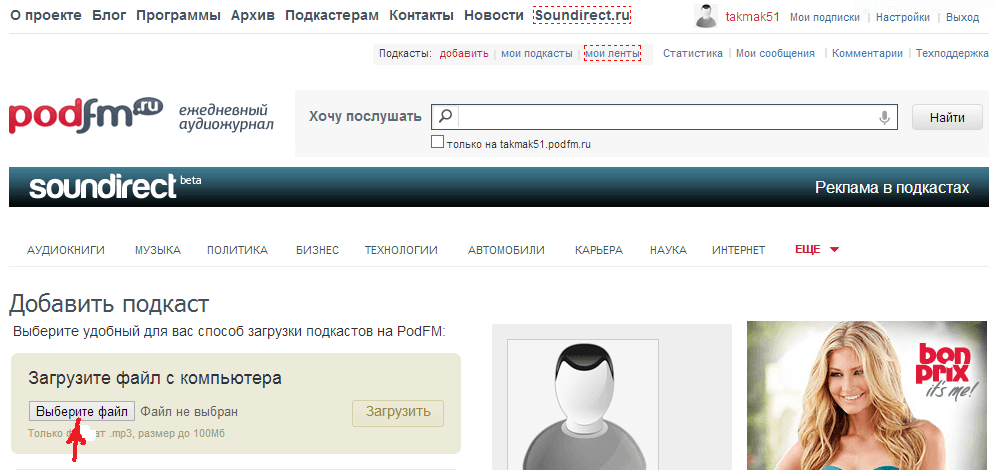This screenshot has height=470, width=995.
Task: Click the magnifier icon in search box
Action: (446, 117)
